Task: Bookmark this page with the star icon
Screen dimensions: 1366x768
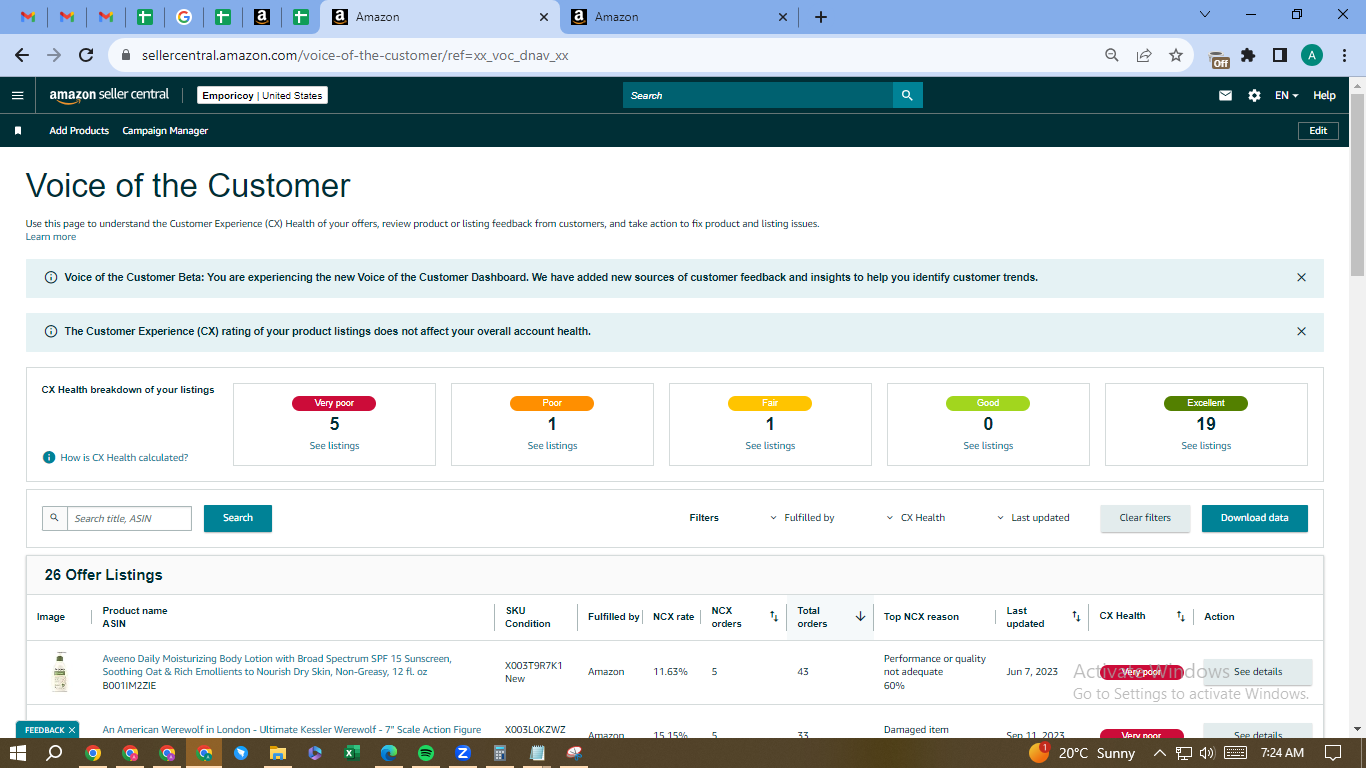Action: pos(1176,55)
